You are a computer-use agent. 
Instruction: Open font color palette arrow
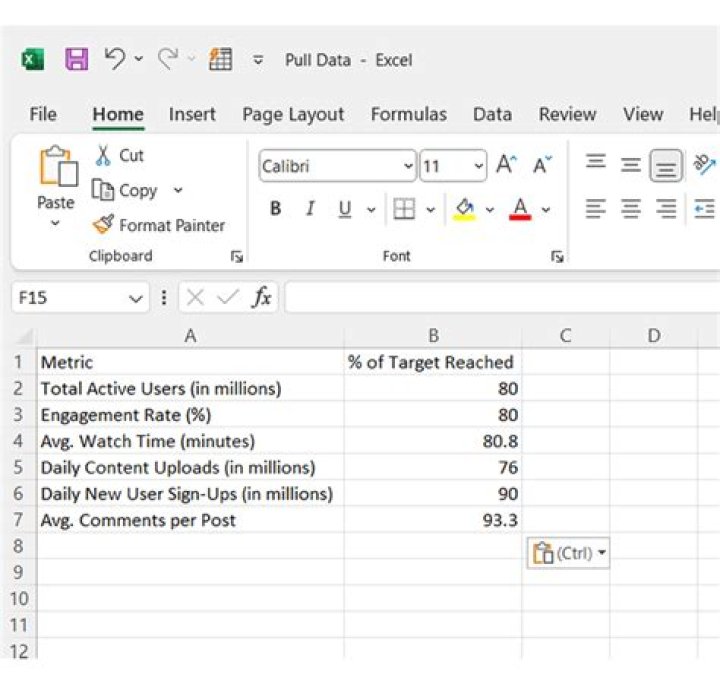546,210
